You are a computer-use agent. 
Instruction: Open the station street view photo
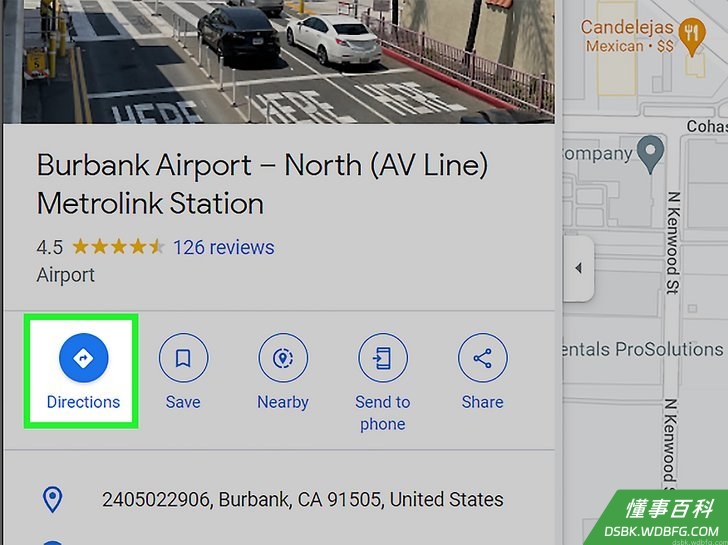[279, 61]
